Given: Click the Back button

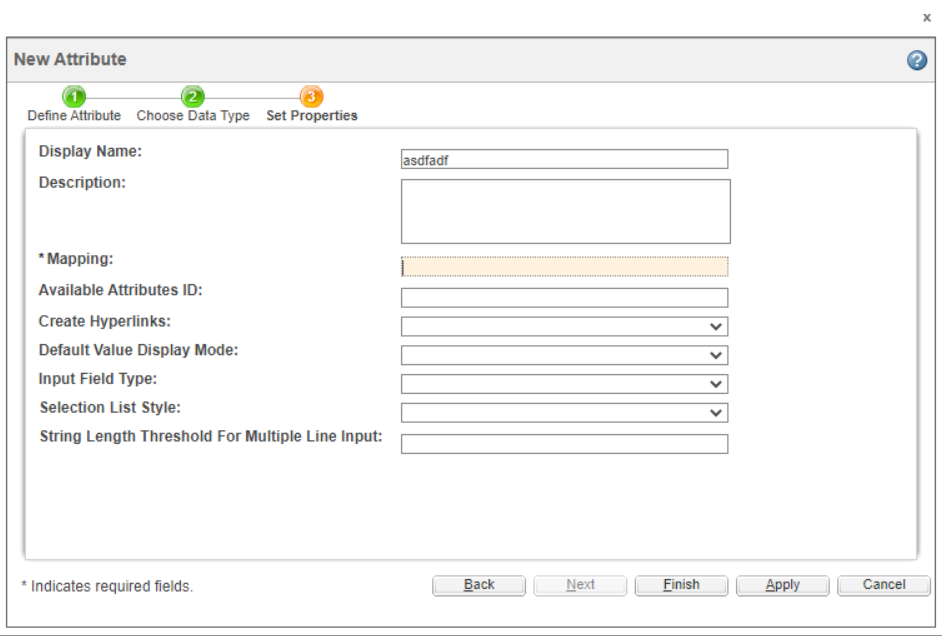Looking at the screenshot, I should [x=479, y=585].
